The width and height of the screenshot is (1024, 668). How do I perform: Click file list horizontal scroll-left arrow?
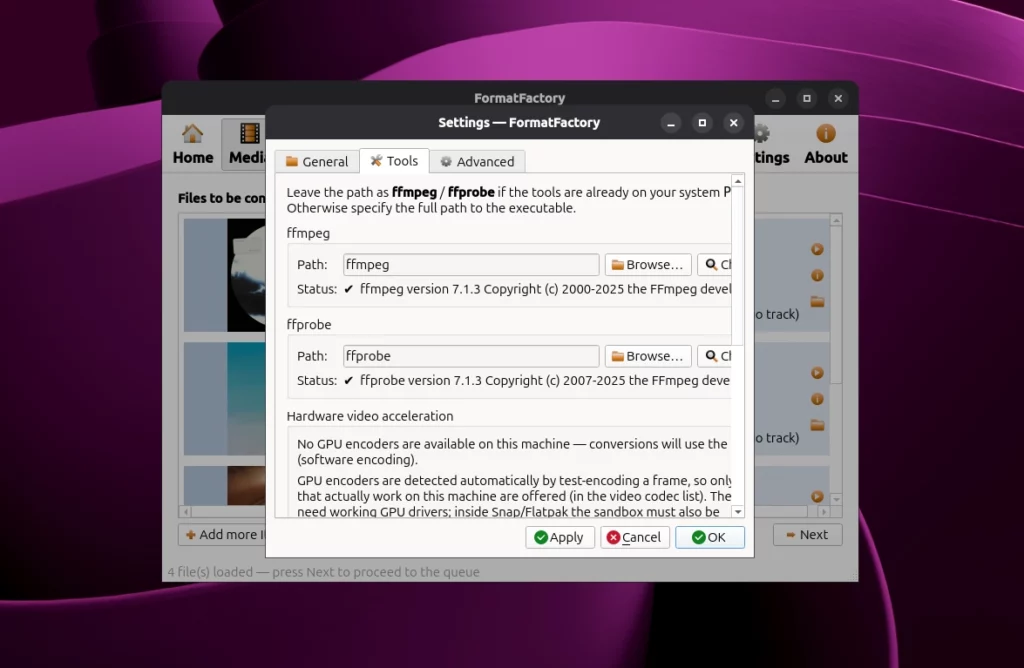[186, 512]
